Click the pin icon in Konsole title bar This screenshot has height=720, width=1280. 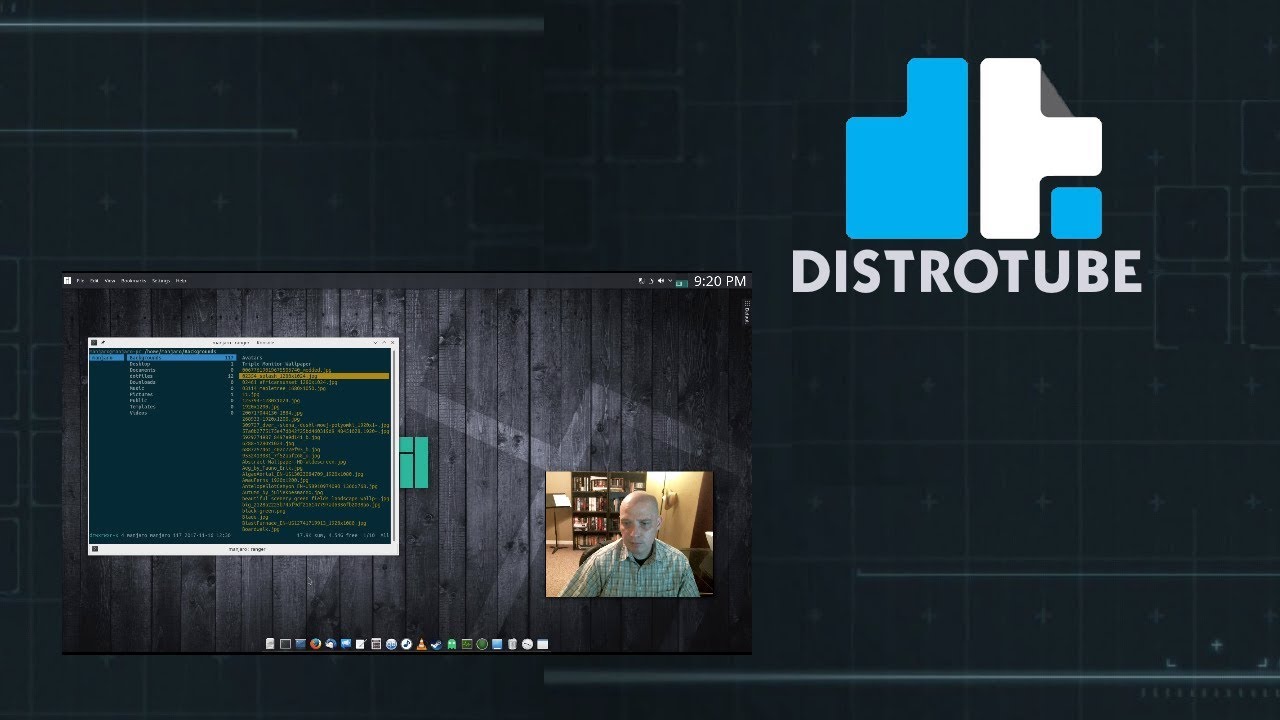(103, 342)
